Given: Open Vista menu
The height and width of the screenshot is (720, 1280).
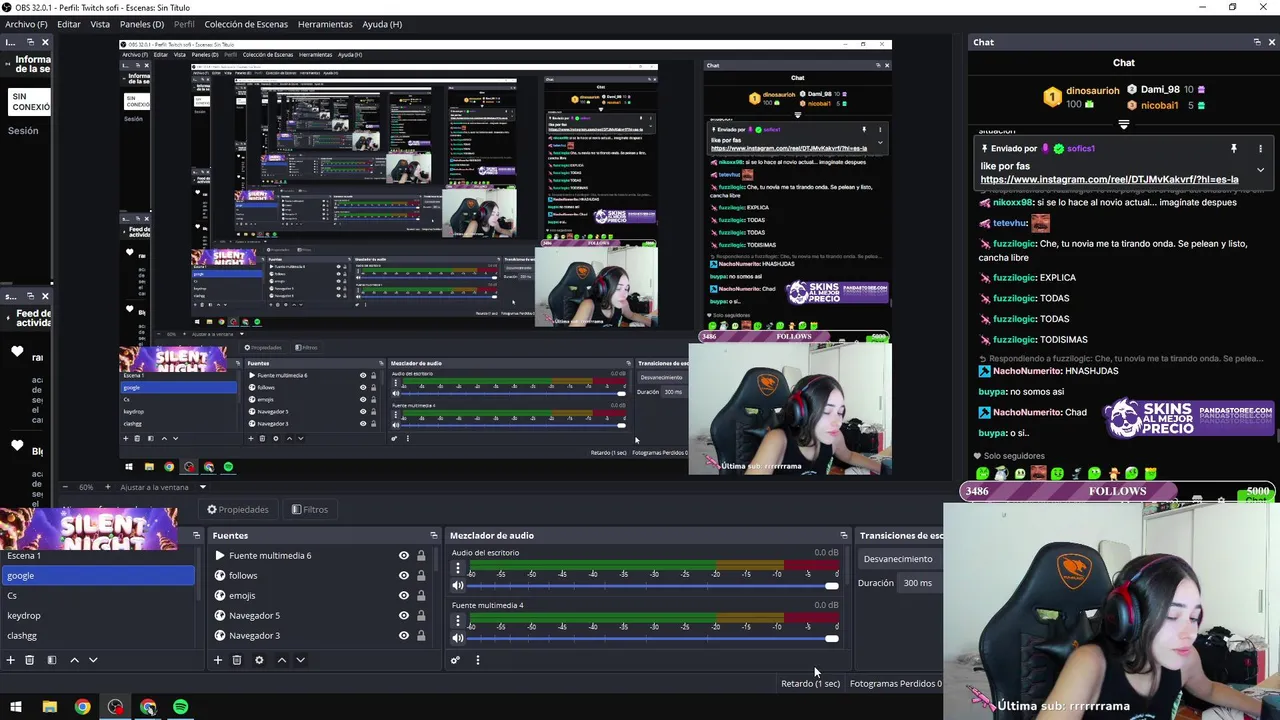Looking at the screenshot, I should tap(100, 24).
